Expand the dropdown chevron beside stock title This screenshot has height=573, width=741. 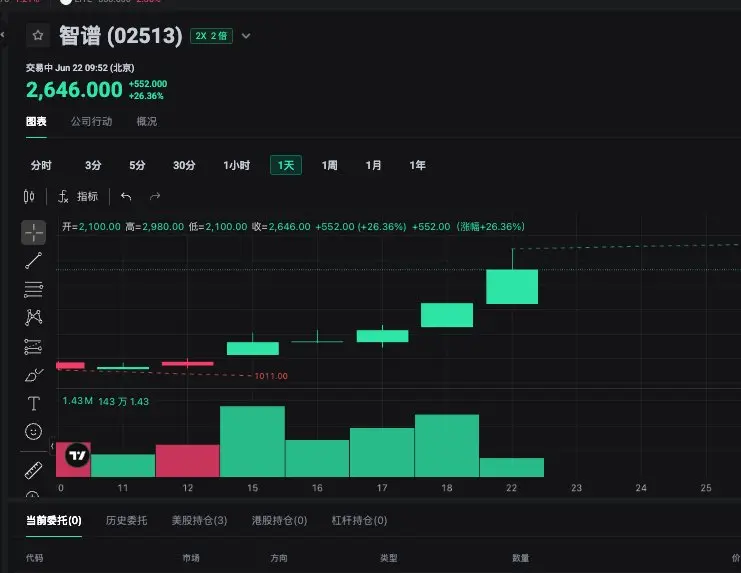click(x=246, y=36)
